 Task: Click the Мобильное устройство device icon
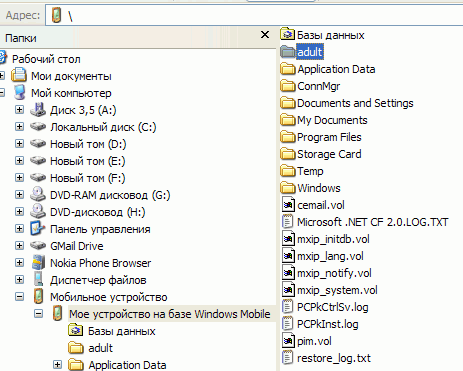39,297
